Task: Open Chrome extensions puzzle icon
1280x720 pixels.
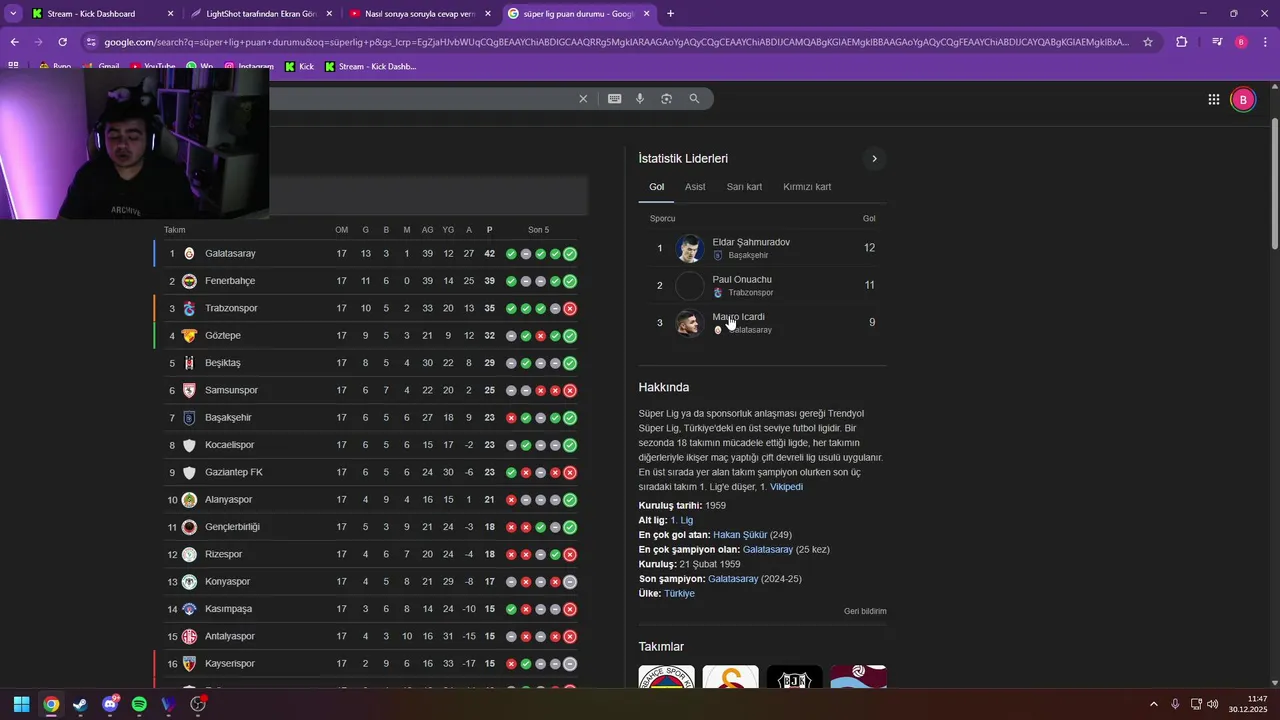Action: (x=1182, y=42)
